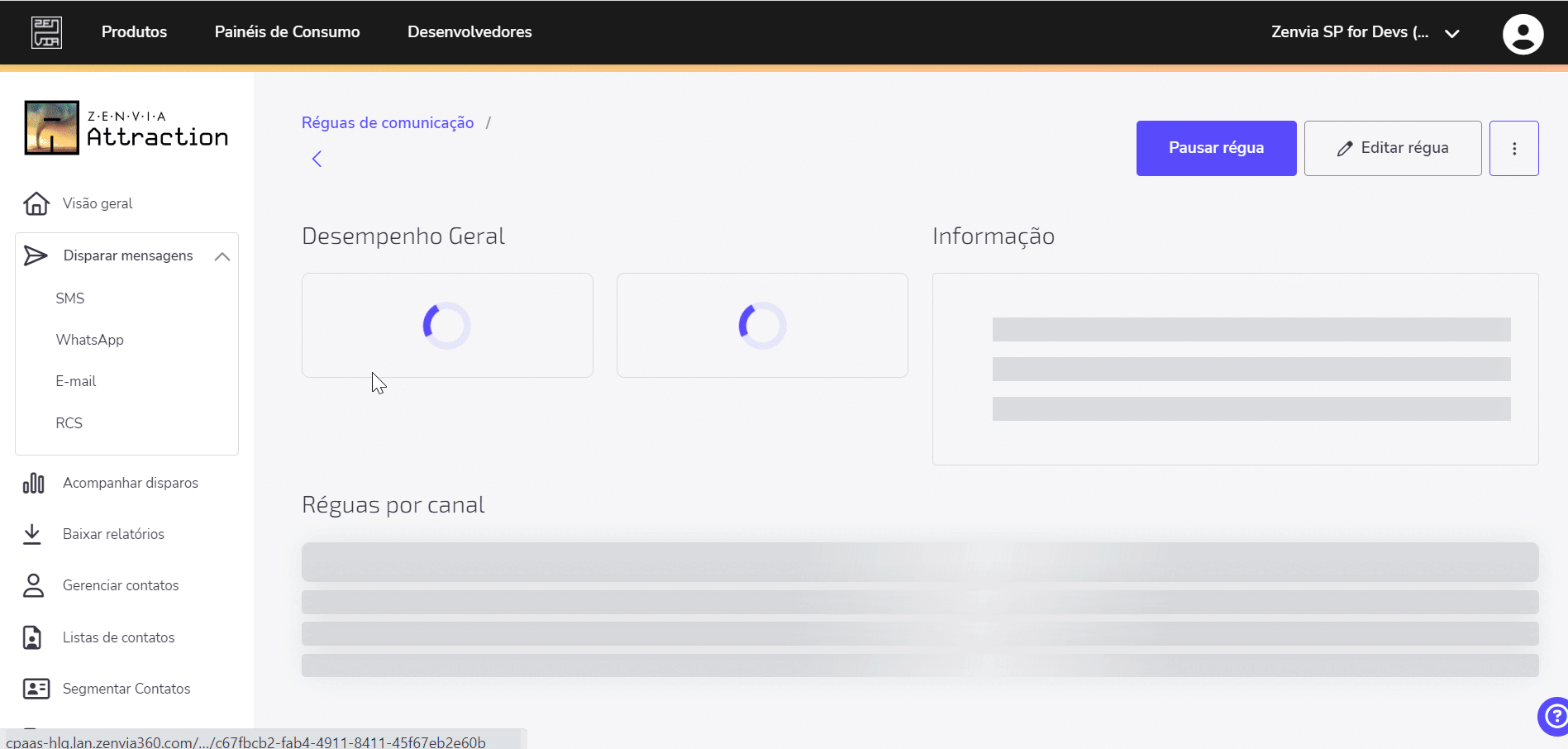Screen dimensions: 1568x749
Task: Click the Gerenciar contatos person icon
Action: click(x=34, y=585)
